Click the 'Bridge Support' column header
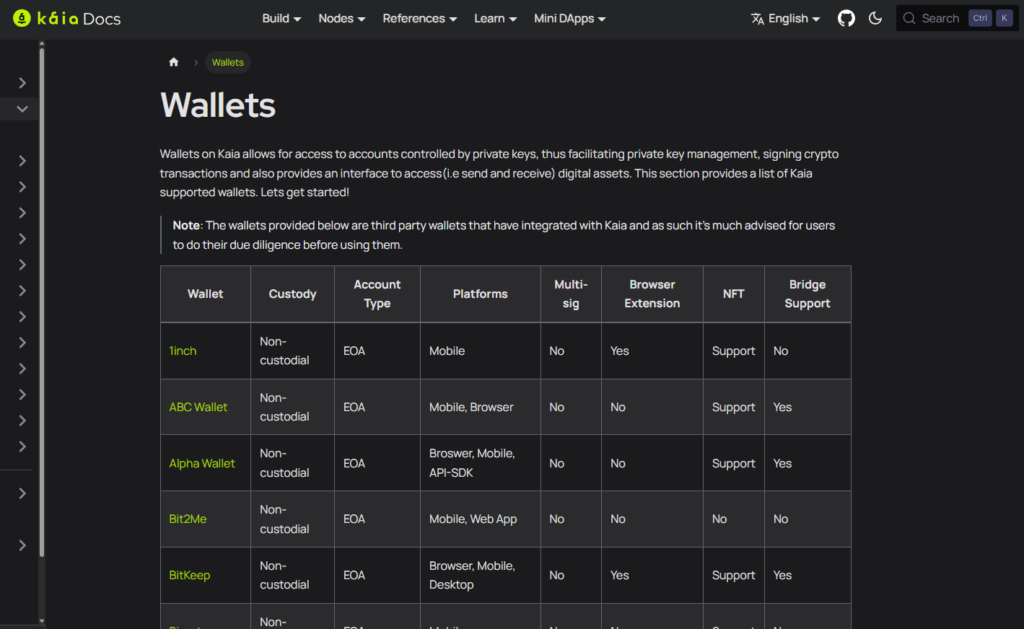The width and height of the screenshot is (1024, 629). [x=807, y=294]
